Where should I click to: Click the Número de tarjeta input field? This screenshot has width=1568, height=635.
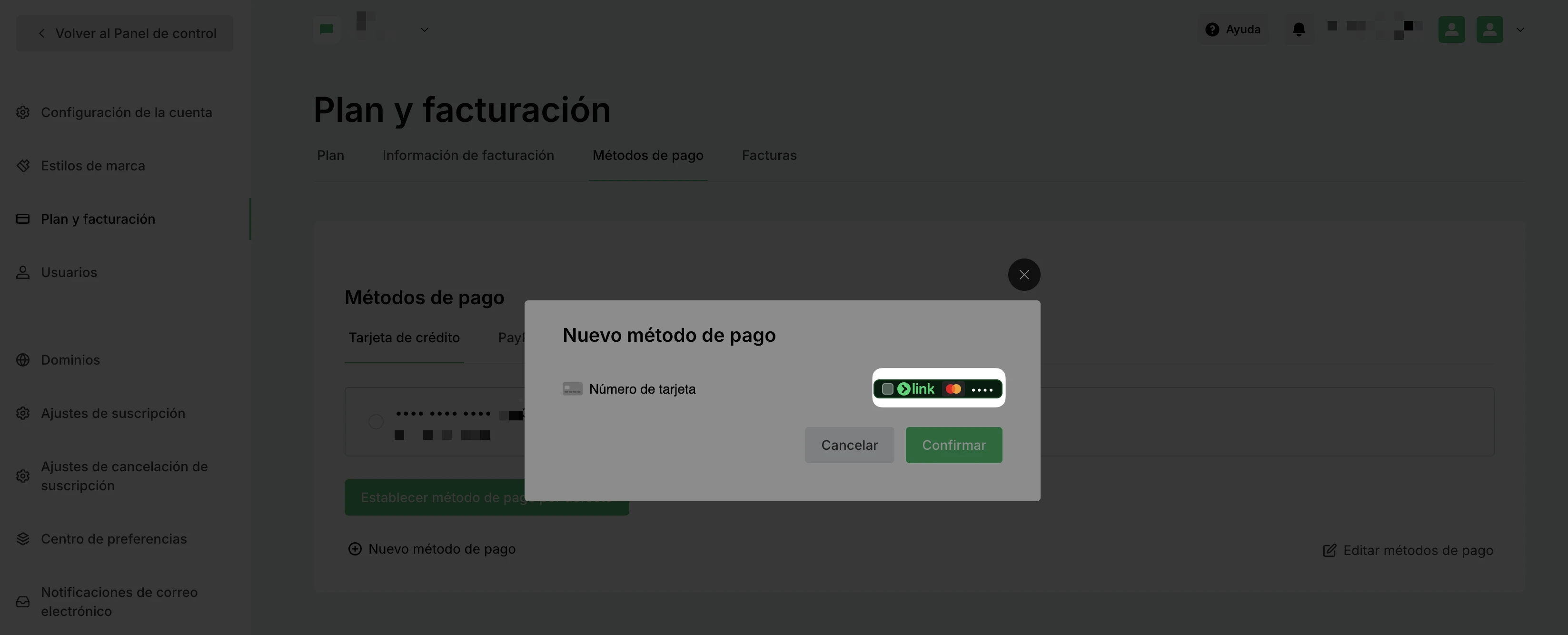(716, 389)
